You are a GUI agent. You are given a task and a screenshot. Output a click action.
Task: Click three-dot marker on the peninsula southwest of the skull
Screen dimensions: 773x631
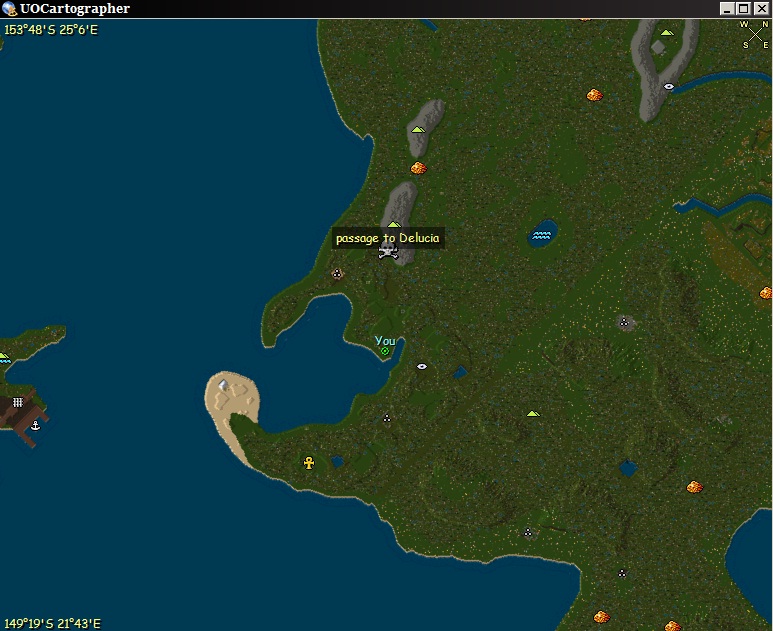(x=337, y=273)
